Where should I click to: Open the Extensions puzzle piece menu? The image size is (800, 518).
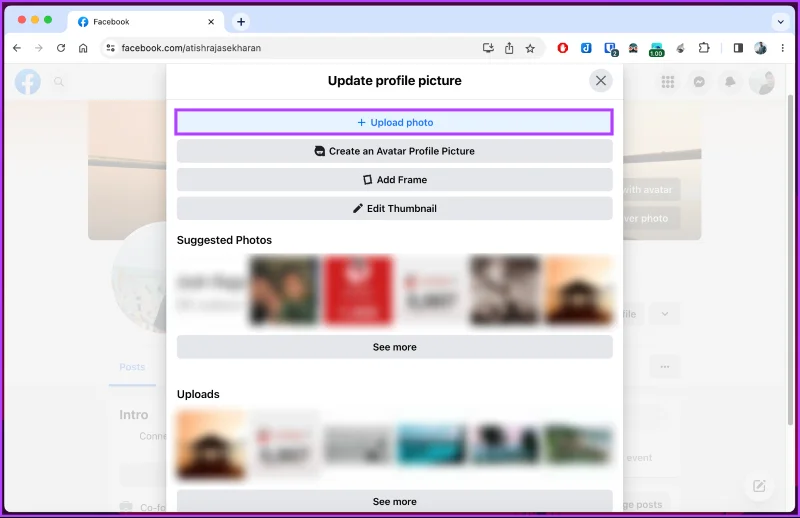coord(704,48)
